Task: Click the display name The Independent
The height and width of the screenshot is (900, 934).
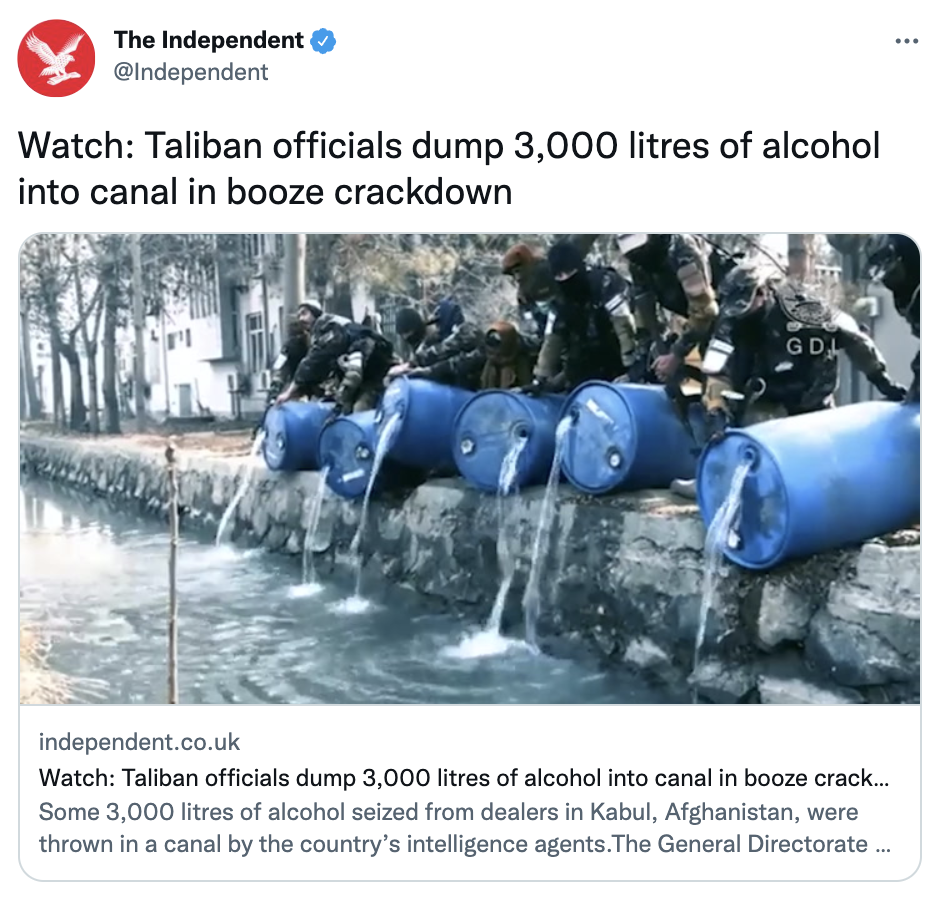Action: tap(208, 40)
